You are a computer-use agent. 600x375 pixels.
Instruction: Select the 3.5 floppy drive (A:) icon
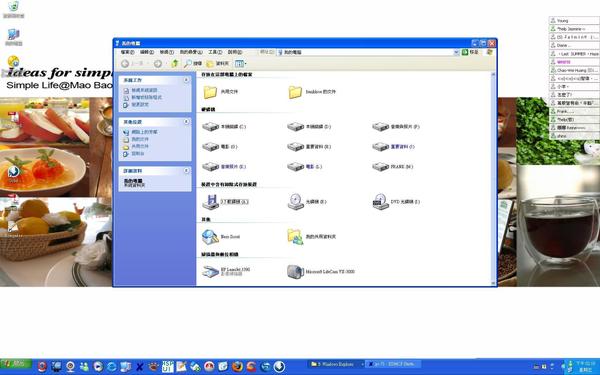click(x=210, y=202)
